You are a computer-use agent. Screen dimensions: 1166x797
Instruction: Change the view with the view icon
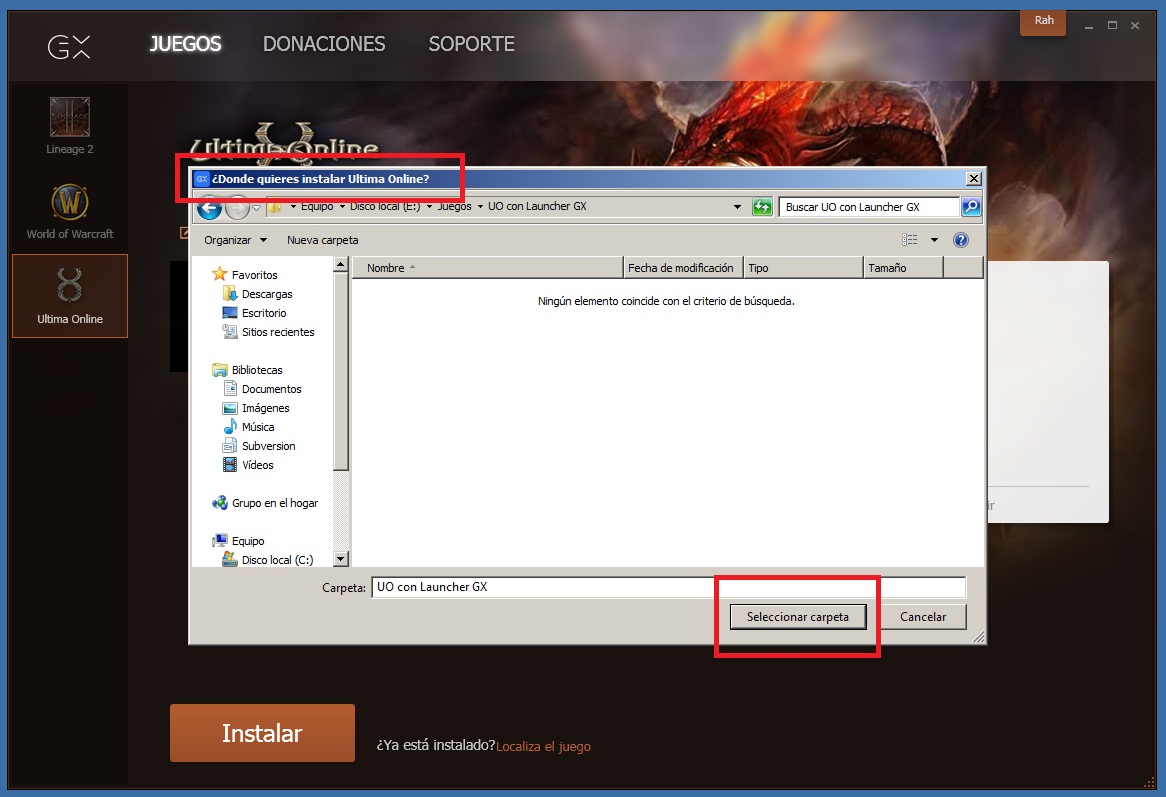point(909,239)
